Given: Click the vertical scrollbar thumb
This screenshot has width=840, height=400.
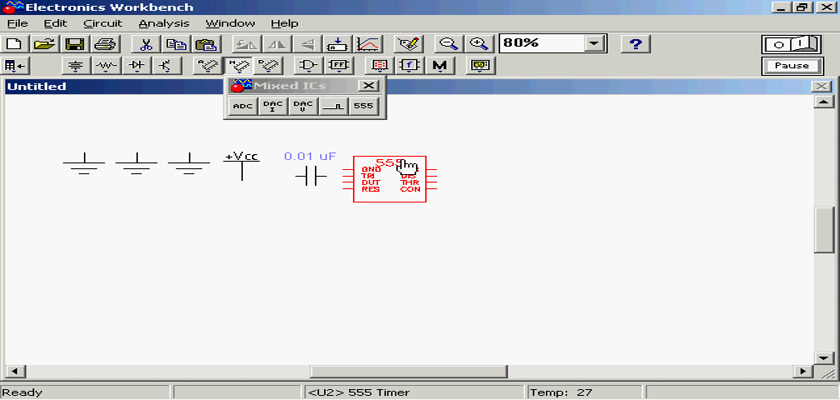Looking at the screenshot, I should (x=823, y=230).
